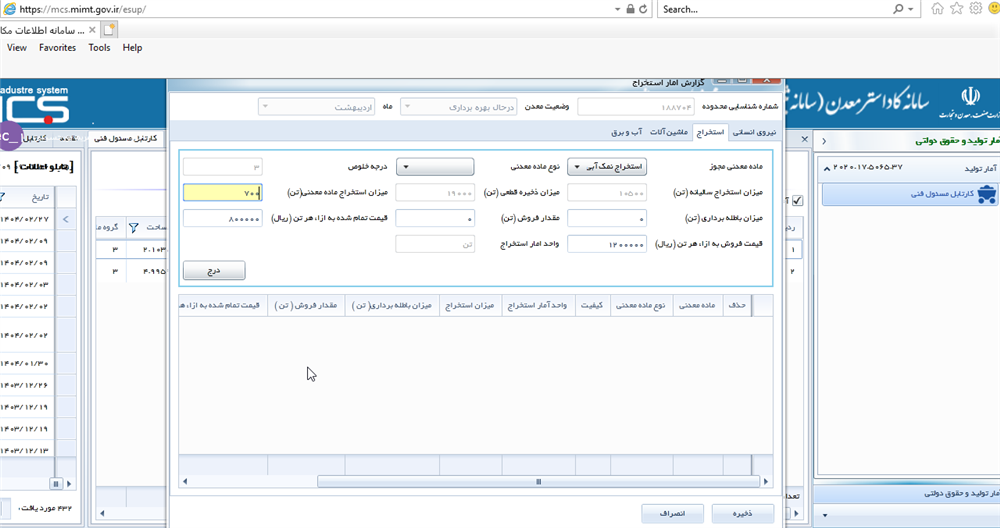Click the قیمت تمام شده input field
The width and height of the screenshot is (1000, 528).
[223, 218]
